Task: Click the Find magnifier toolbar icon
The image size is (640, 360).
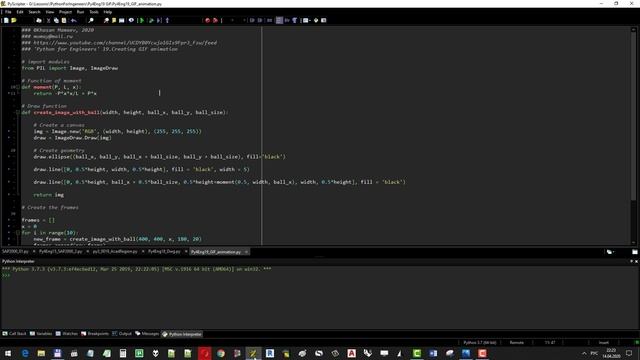Action: pos(91,20)
